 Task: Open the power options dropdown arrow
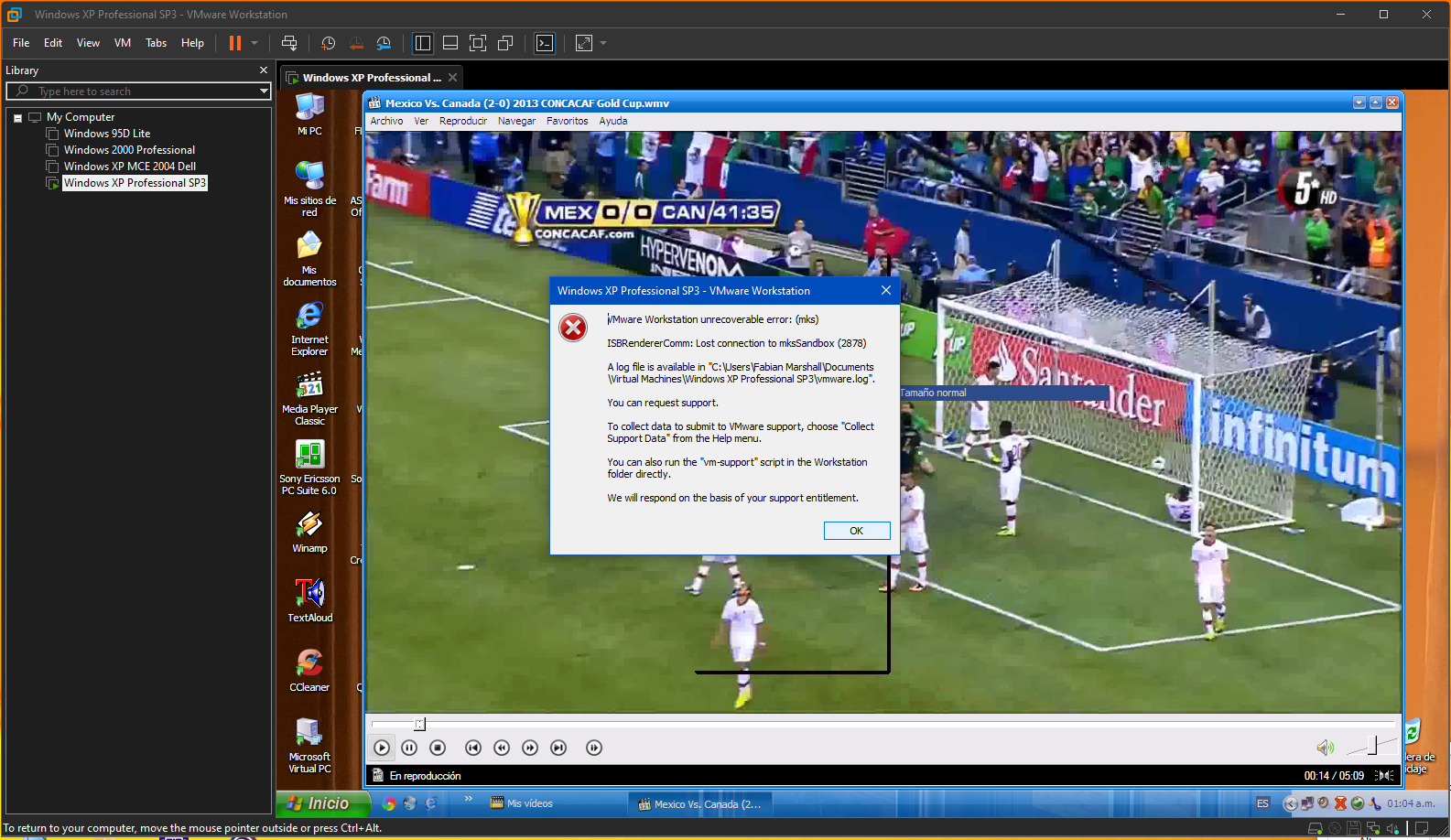click(x=254, y=43)
